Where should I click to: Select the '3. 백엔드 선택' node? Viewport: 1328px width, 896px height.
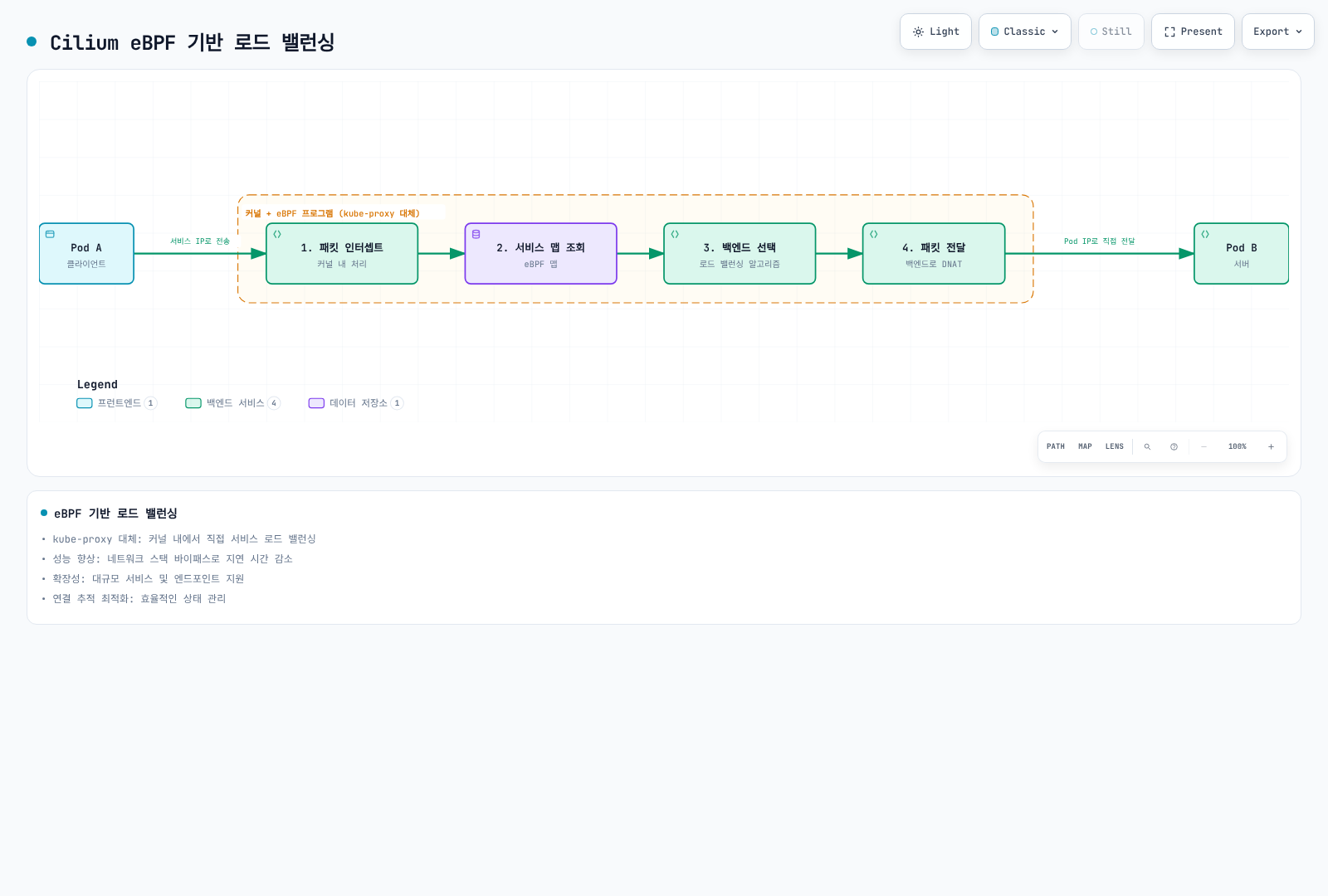(740, 254)
